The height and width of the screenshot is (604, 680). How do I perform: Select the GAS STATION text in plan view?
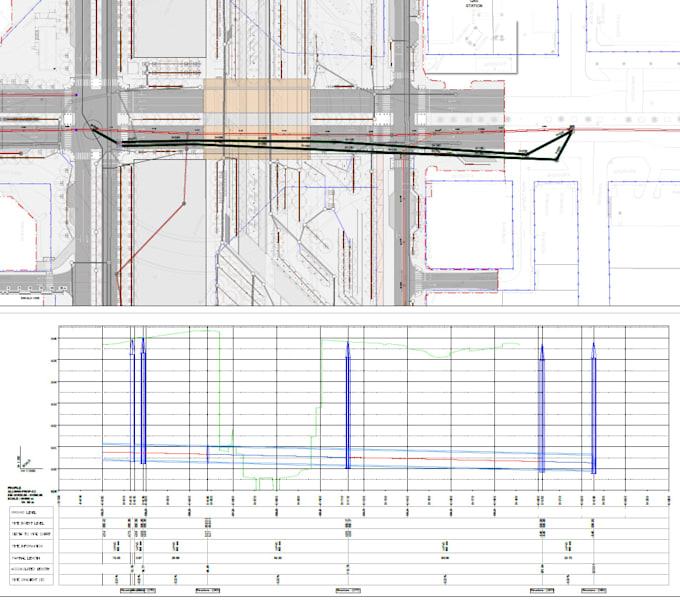click(474, 3)
